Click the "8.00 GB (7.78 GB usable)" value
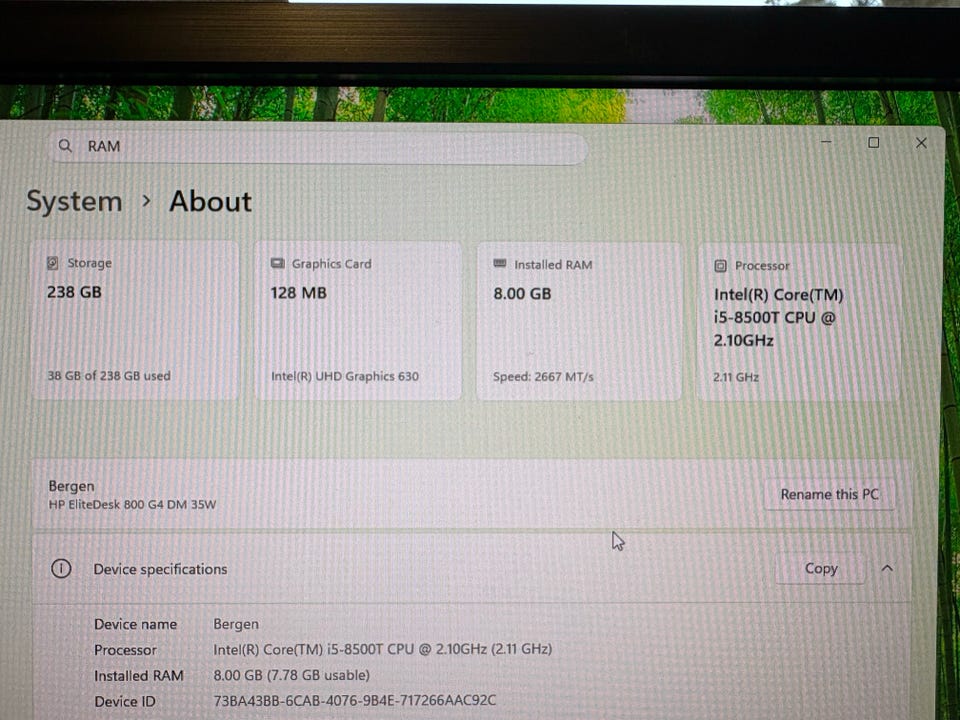The width and height of the screenshot is (960, 720). pos(291,675)
